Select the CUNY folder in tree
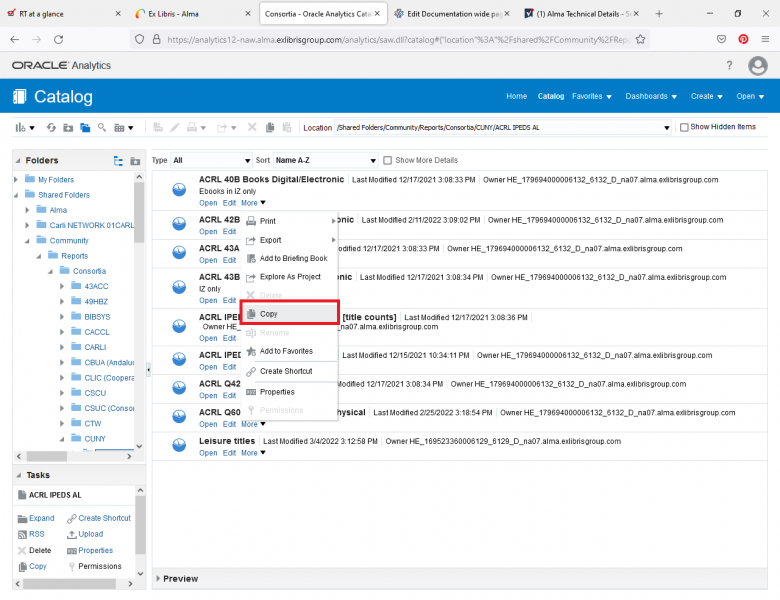Image resolution: width=780 pixels, height=600 pixels. (x=95, y=439)
